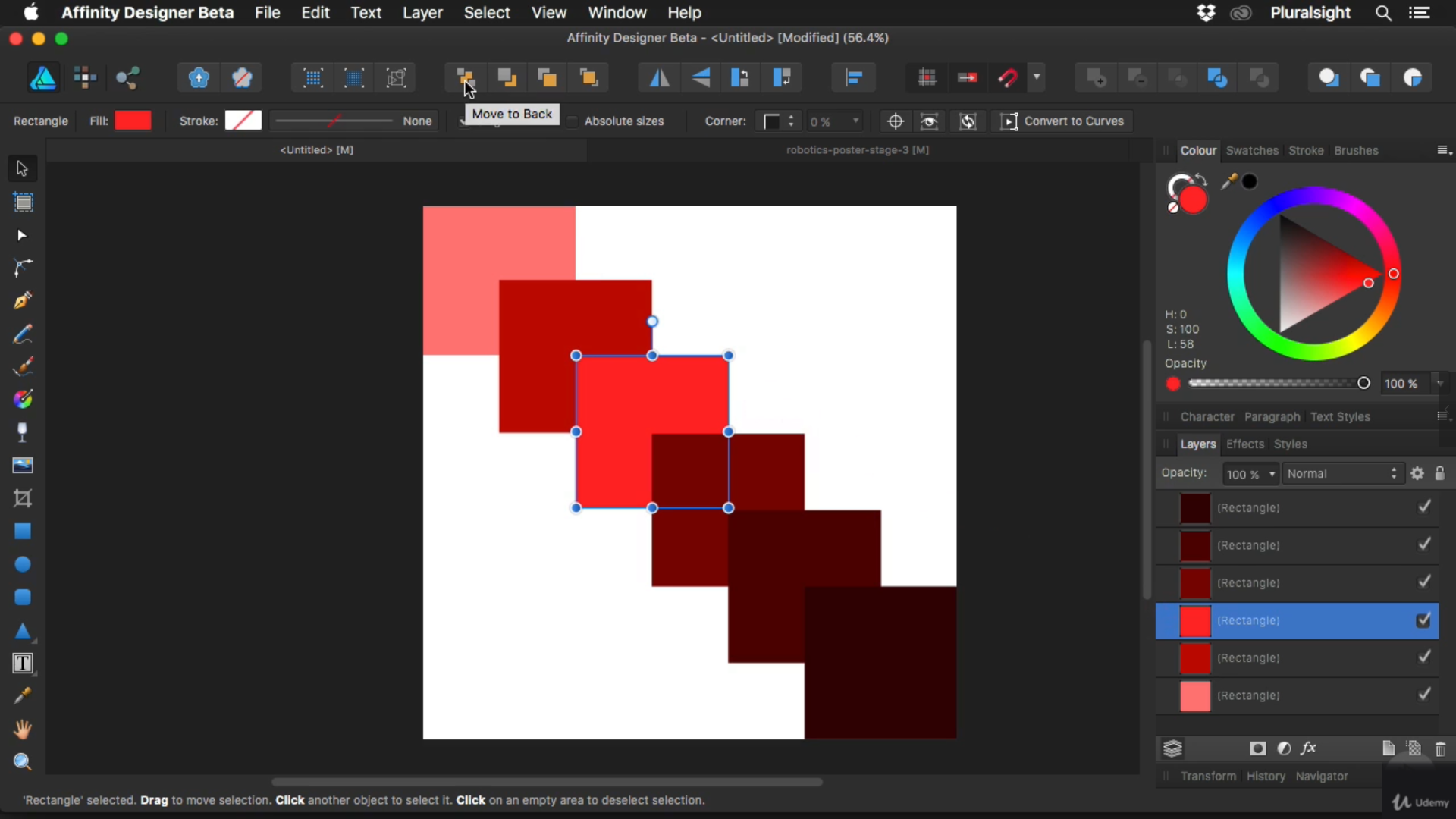The height and width of the screenshot is (819, 1456).
Task: Switch to robotics-poster-stage-3 document tab
Action: 858,150
